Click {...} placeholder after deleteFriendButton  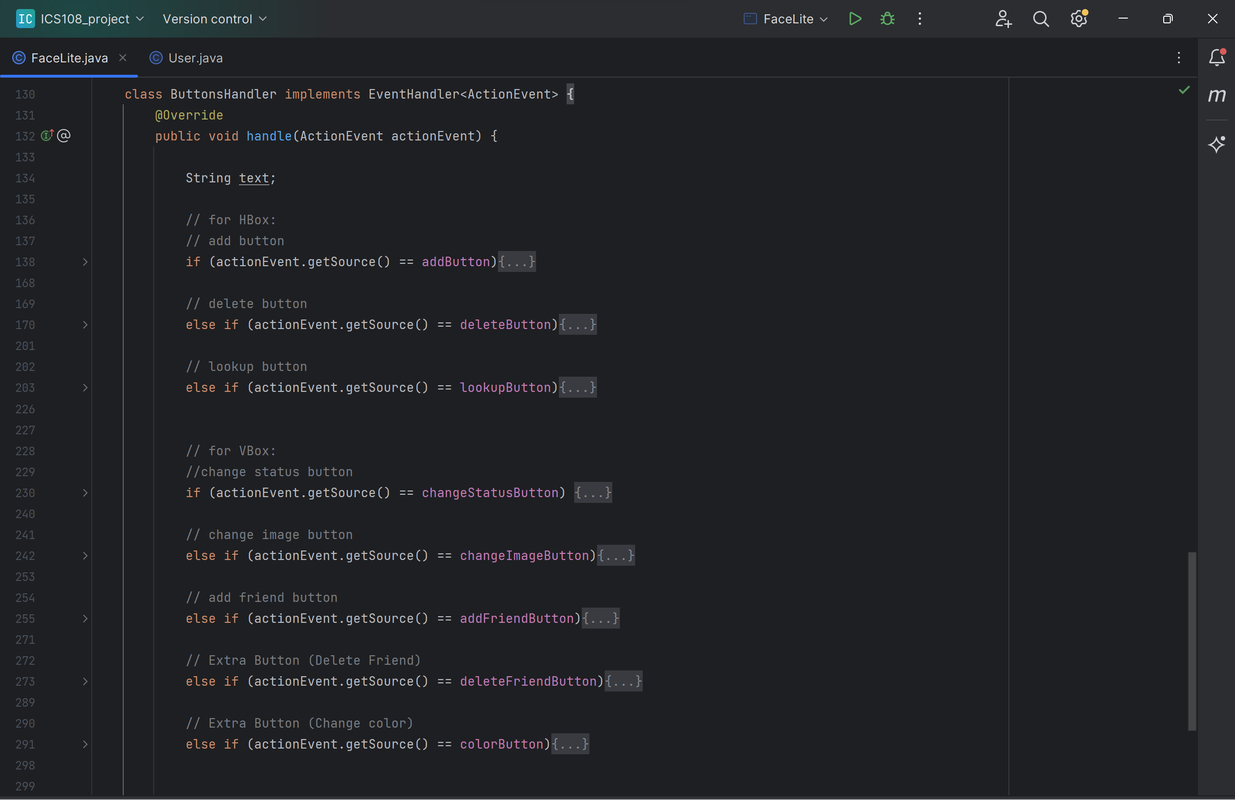(624, 682)
